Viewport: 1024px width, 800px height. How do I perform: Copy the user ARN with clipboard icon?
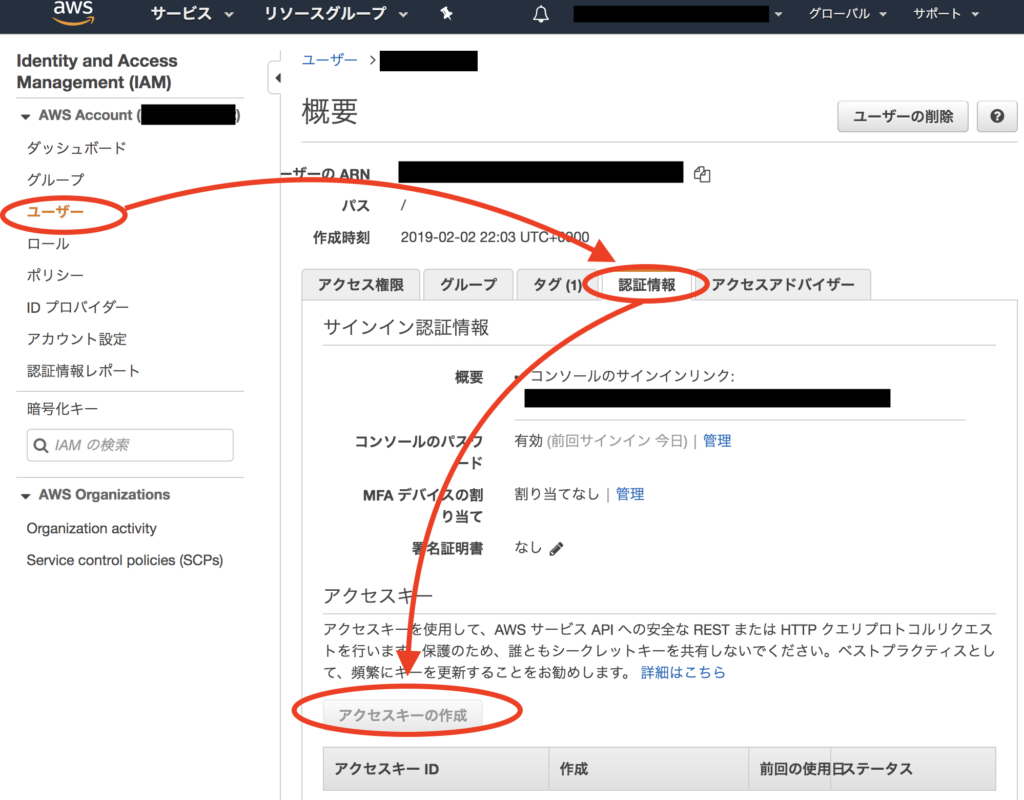(702, 174)
